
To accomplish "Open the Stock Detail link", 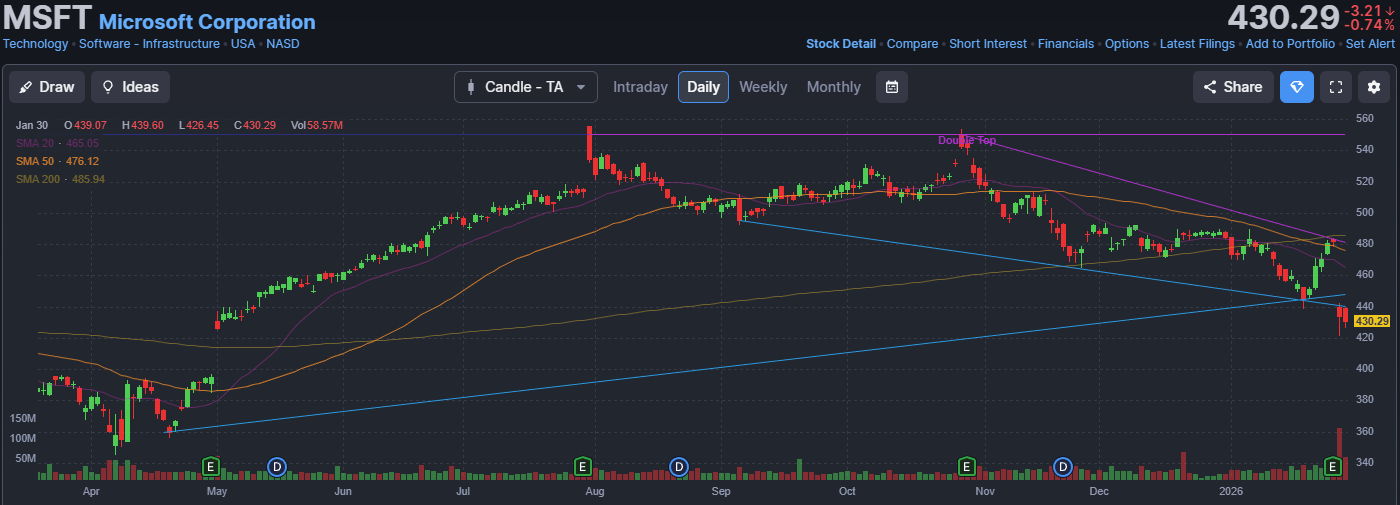I will (x=841, y=44).
